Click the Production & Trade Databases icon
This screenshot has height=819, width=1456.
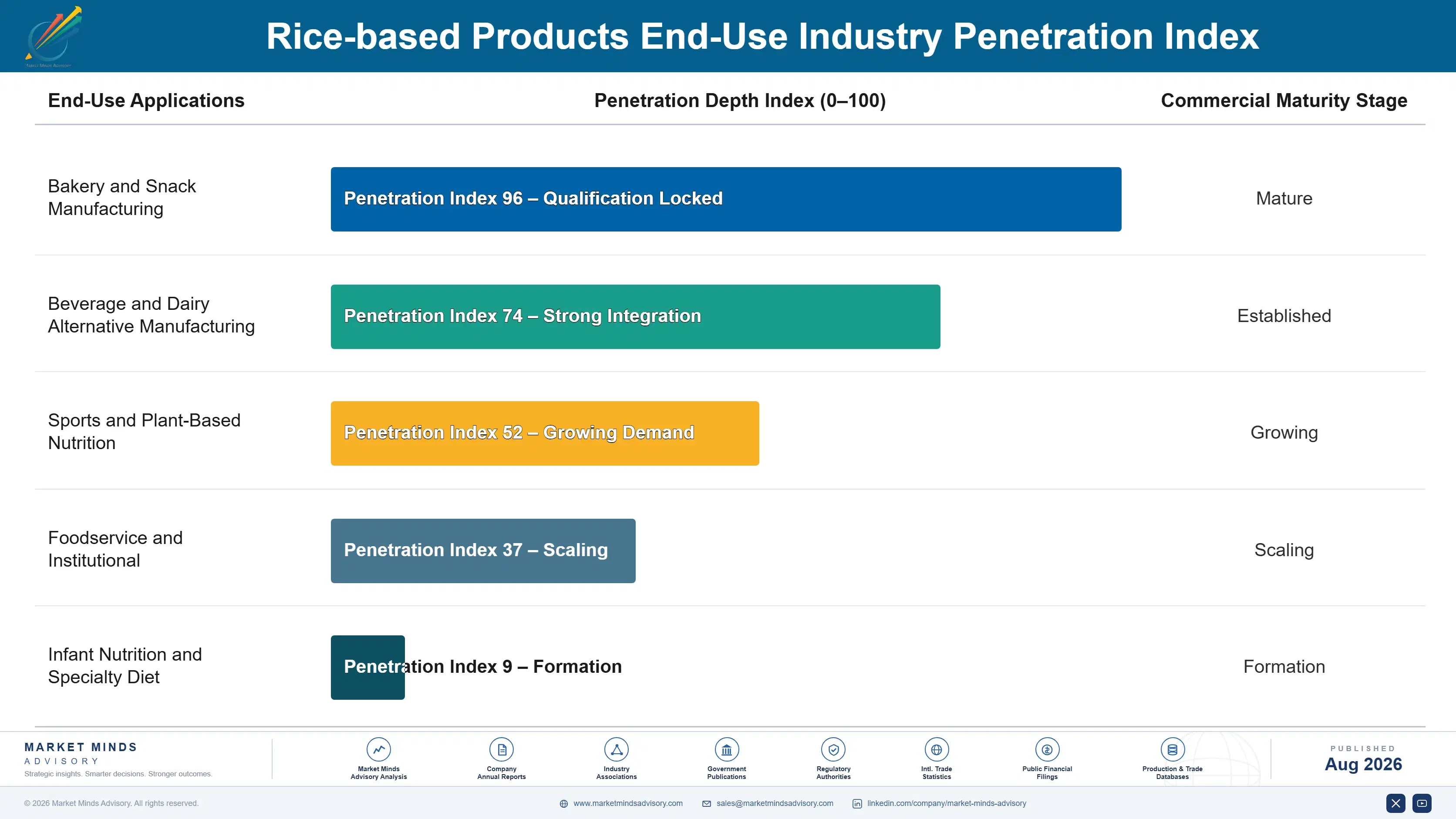[1172, 749]
